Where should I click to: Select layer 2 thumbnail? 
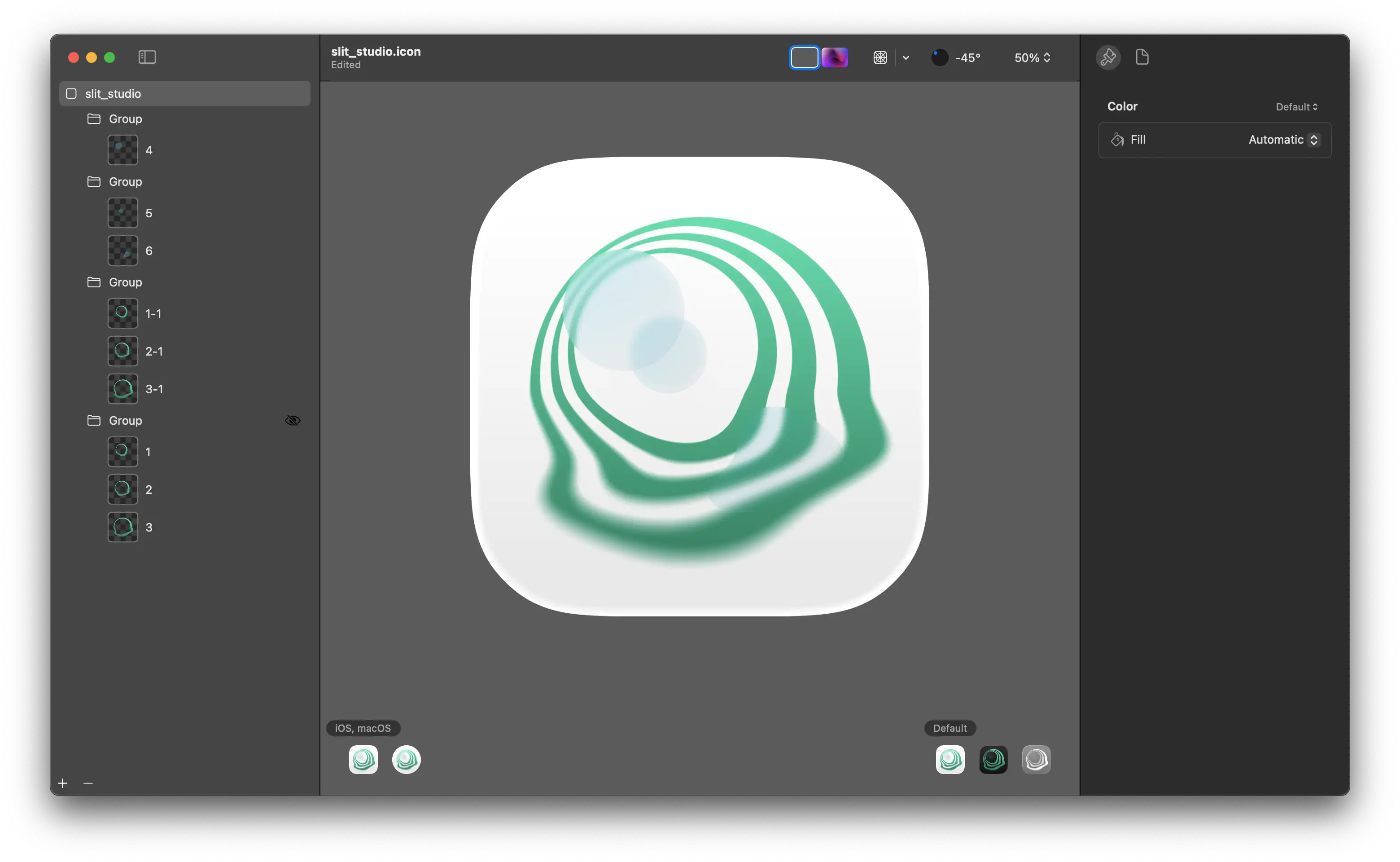click(122, 488)
